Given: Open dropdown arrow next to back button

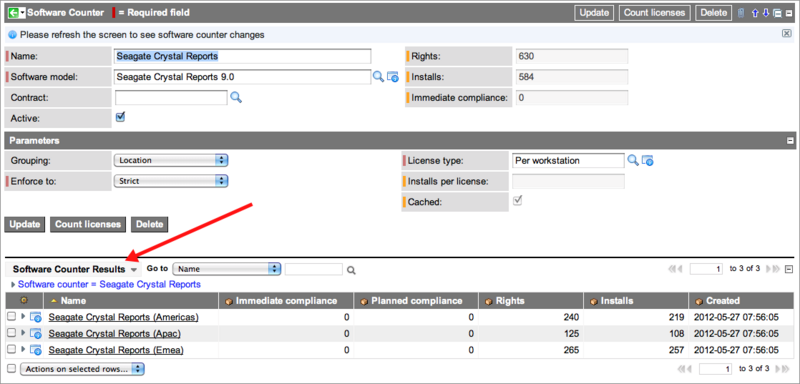Looking at the screenshot, I should 22,13.
